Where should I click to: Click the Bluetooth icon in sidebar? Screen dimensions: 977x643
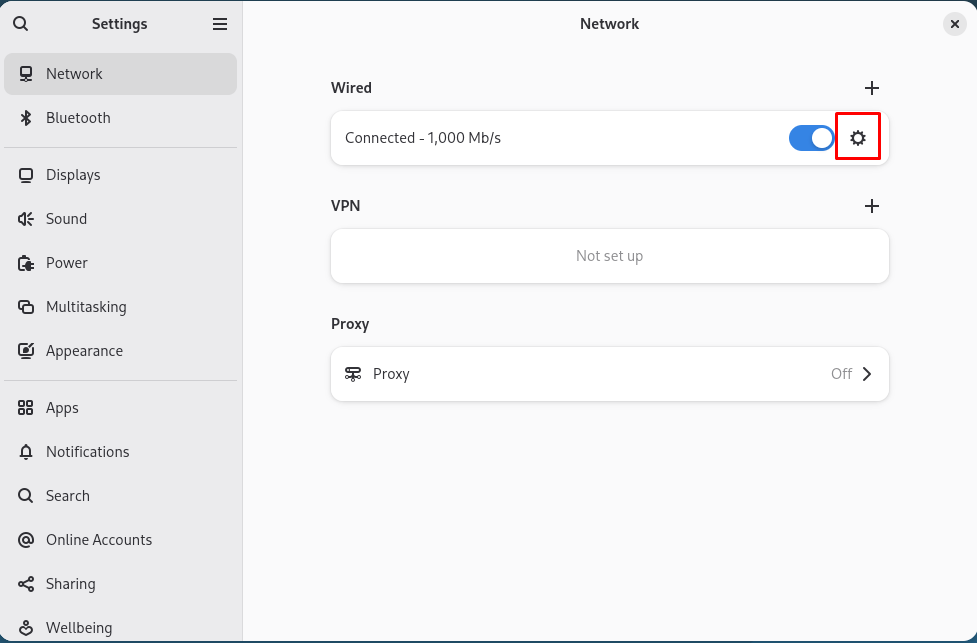26,118
